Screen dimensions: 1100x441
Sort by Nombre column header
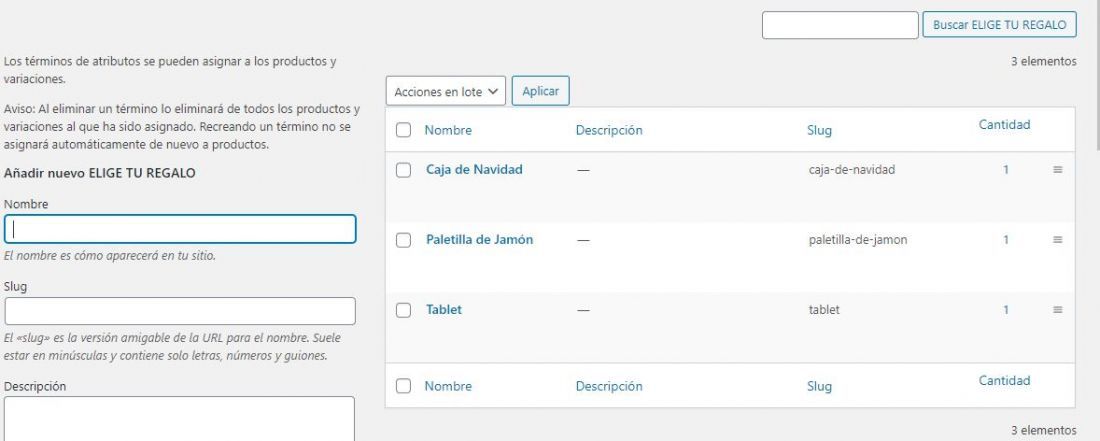(448, 130)
